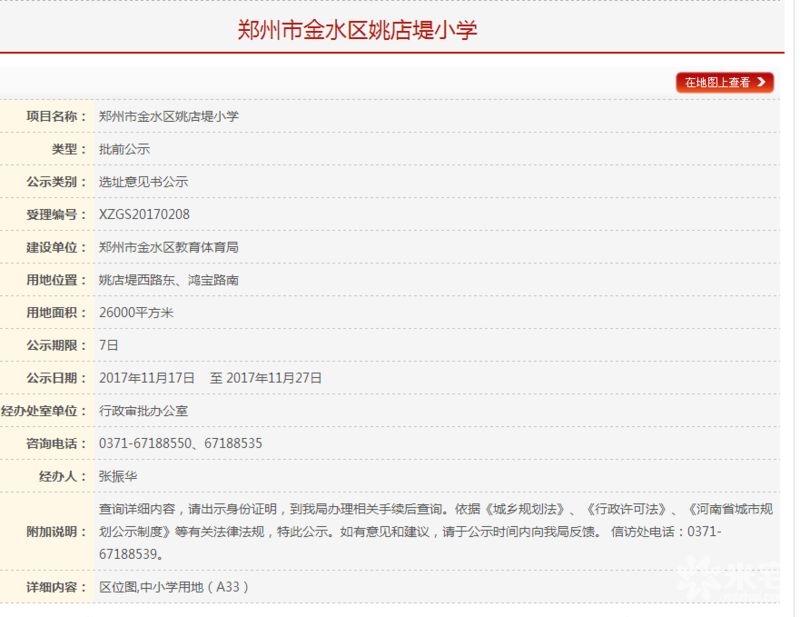Screen dimensions: 800x617
Task: Select project name value 郑州市金水区姚店堤小学 in table
Action: 169,116
